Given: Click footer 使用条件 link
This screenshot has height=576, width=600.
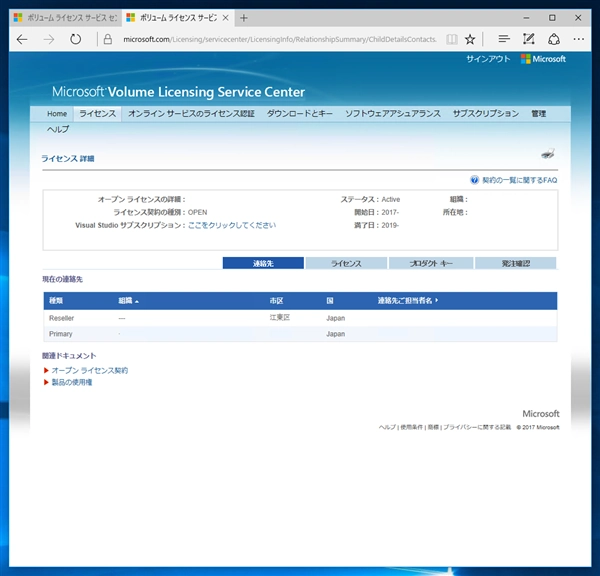Looking at the screenshot, I should [x=411, y=427].
